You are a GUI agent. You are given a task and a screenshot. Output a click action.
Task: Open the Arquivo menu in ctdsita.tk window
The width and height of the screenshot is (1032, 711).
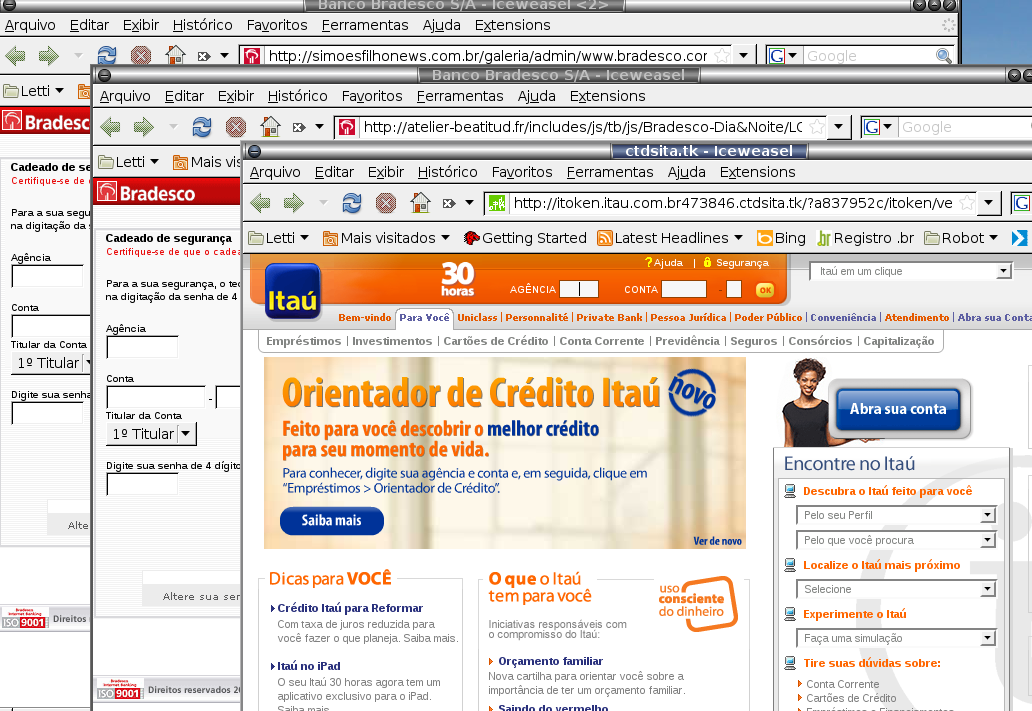275,172
